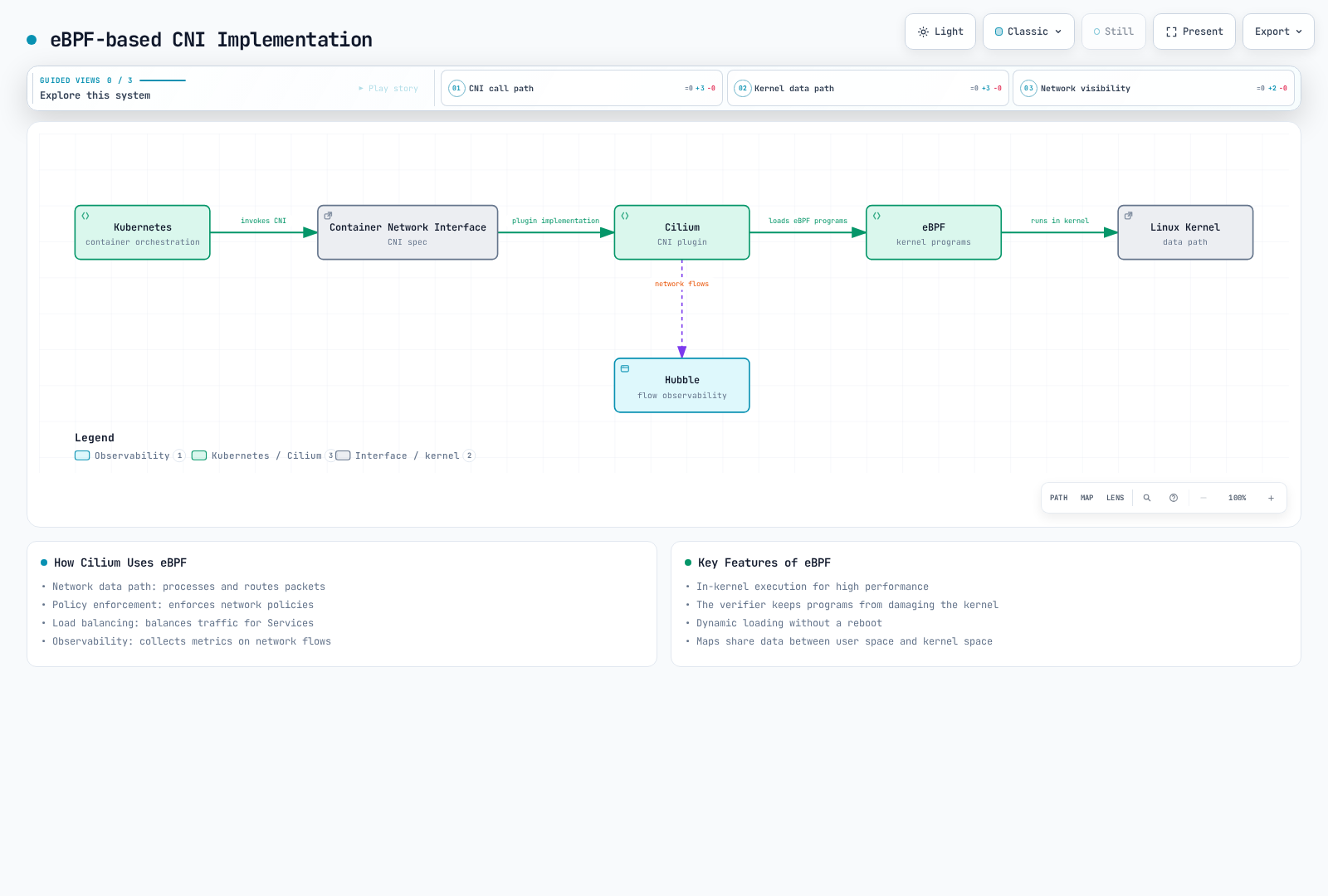
Task: Click the 'plugin implementation' edge label
Action: click(x=555, y=221)
